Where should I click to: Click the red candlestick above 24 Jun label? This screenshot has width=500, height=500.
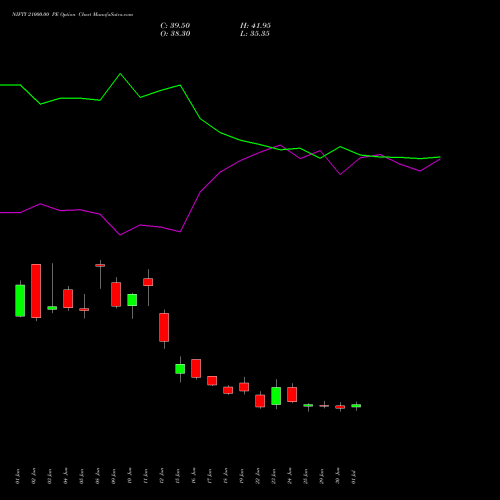pyautogui.click(x=292, y=394)
